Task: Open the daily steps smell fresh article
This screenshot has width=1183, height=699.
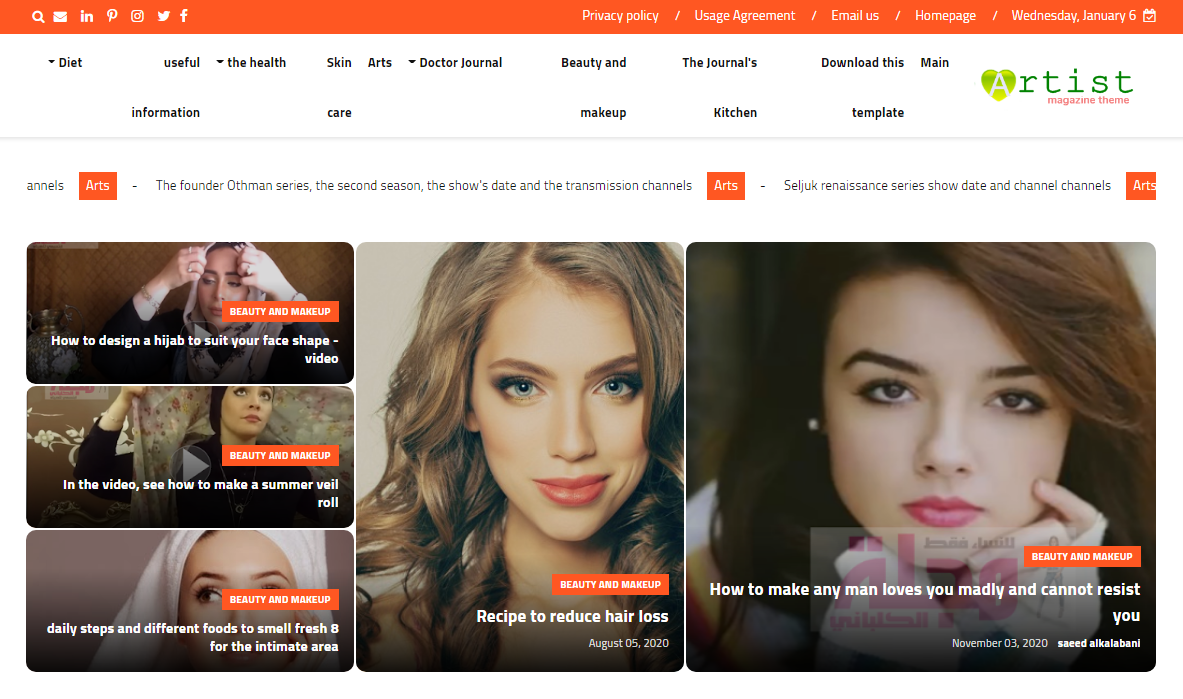Action: click(192, 638)
